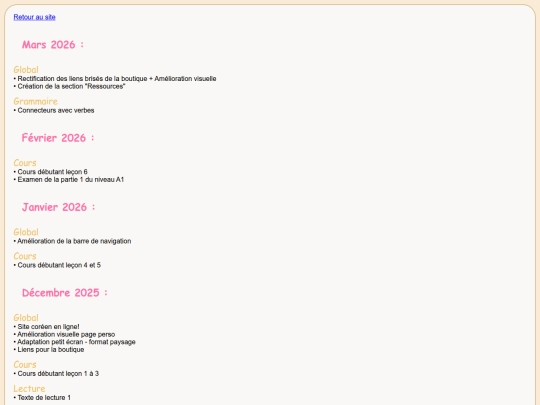Click the 'Lecture' subheading
540x405 pixels.
[29, 388]
